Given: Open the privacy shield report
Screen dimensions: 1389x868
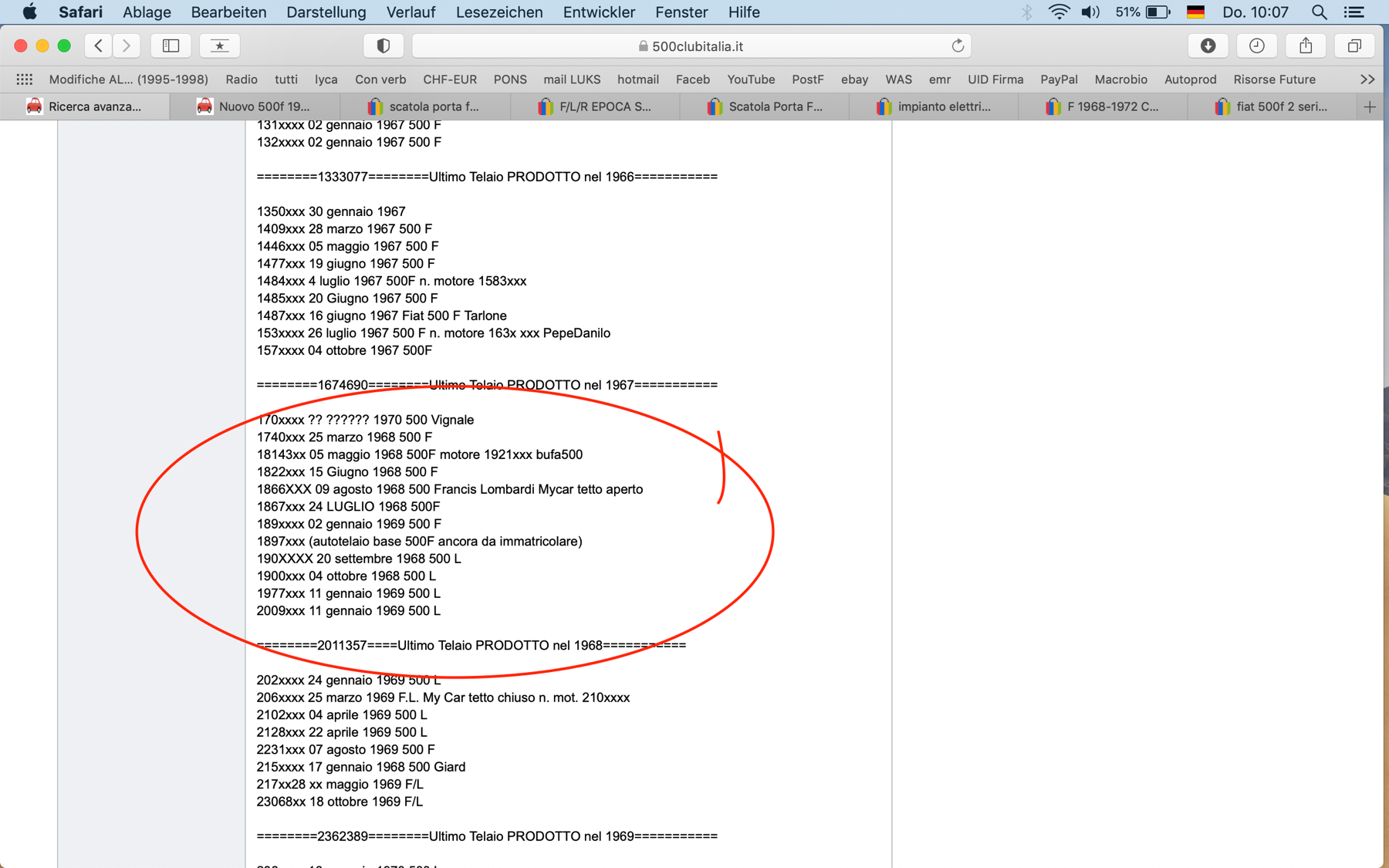Looking at the screenshot, I should click(384, 46).
